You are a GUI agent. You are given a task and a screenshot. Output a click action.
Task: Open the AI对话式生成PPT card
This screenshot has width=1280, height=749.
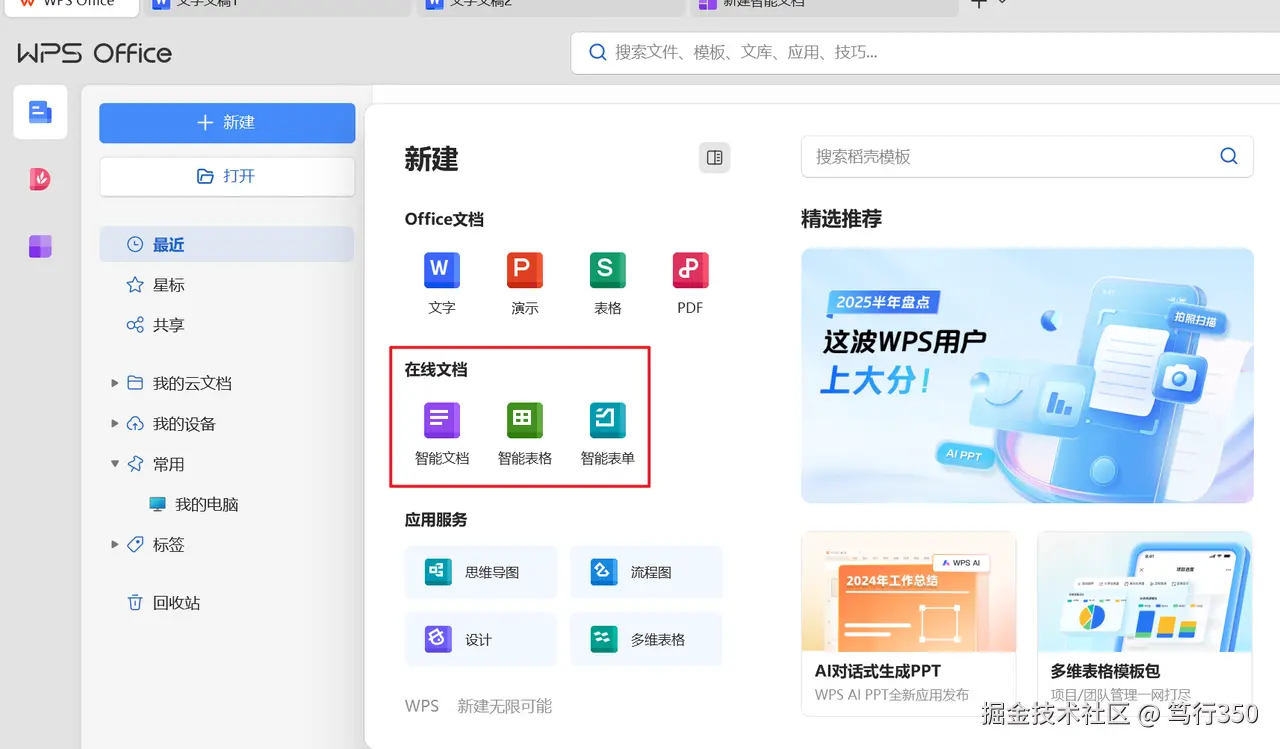909,623
